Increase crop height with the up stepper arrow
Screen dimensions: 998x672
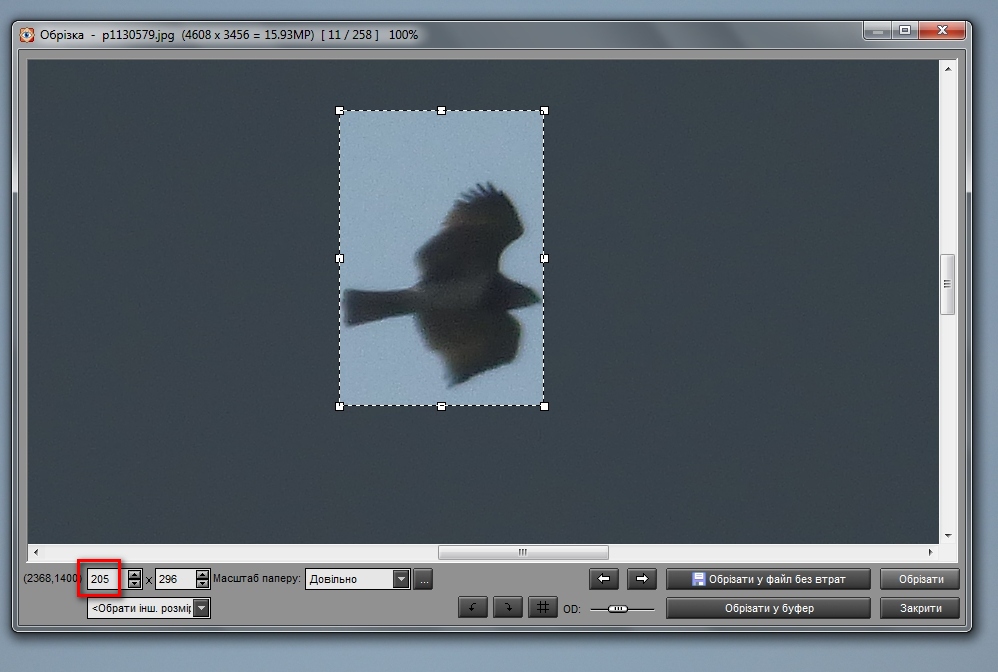pos(203,574)
